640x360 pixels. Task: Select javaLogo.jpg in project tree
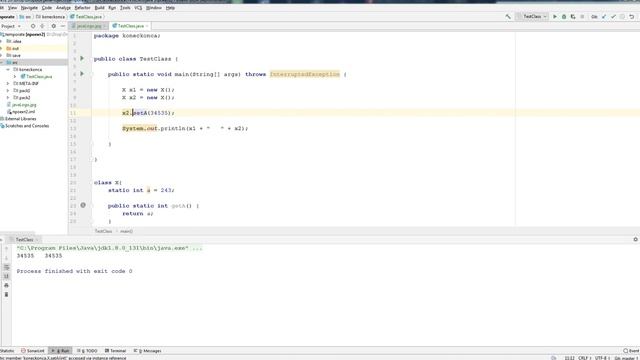tap(22, 105)
